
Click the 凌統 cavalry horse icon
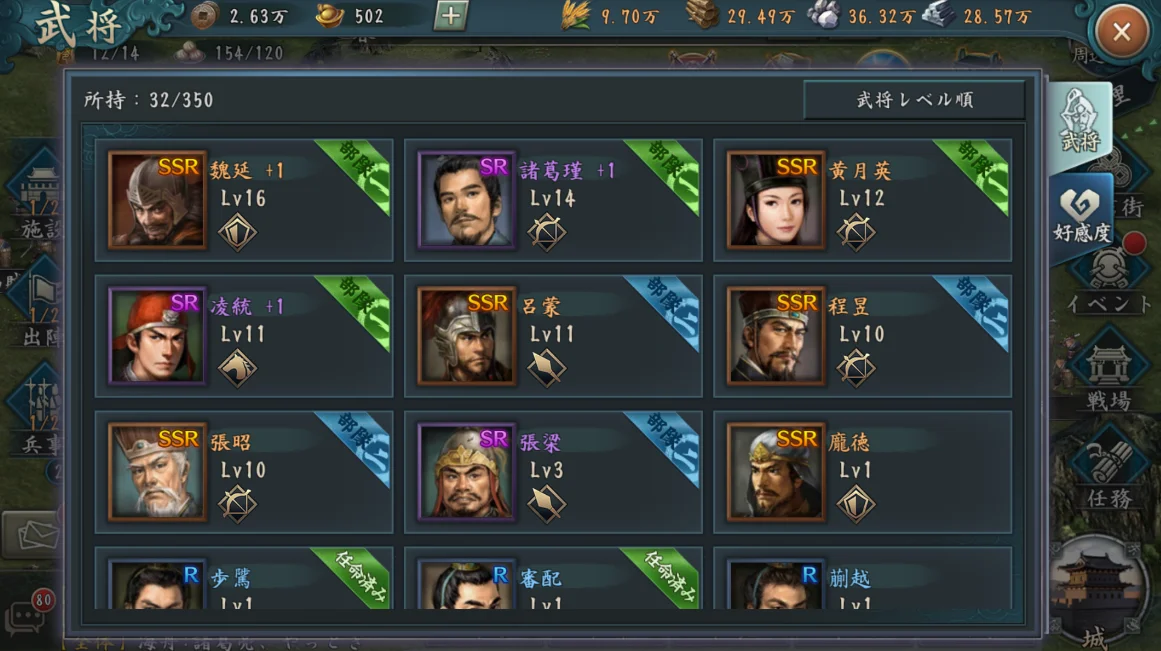coord(237,368)
